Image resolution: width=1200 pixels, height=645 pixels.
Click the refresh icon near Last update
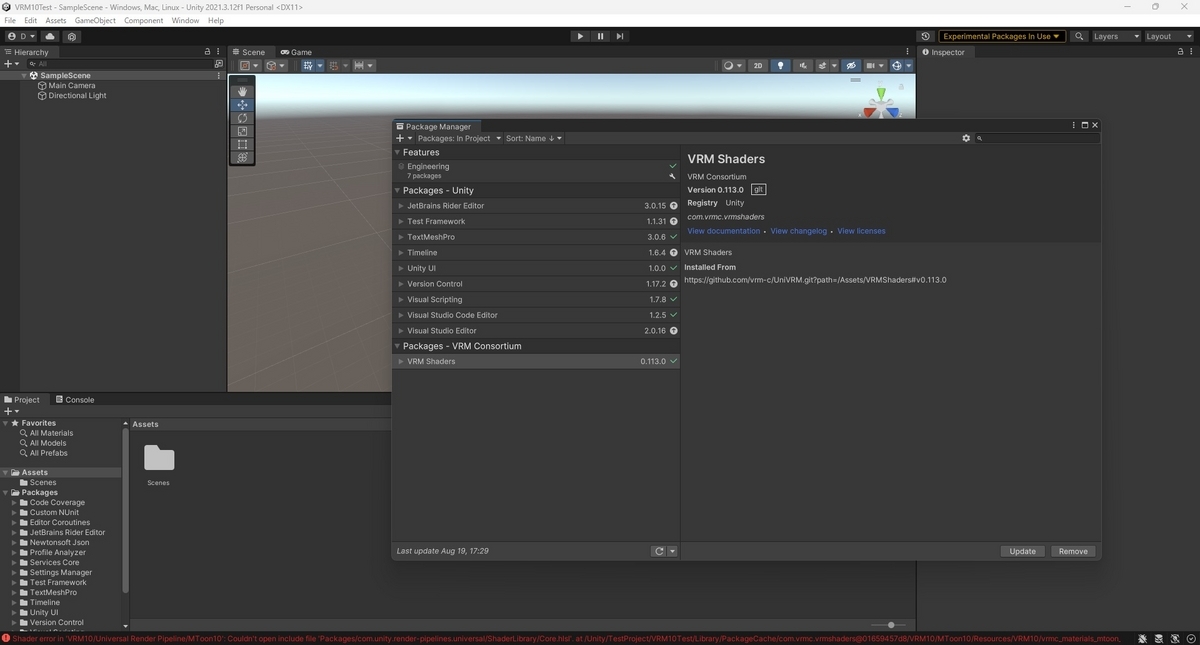[659, 550]
